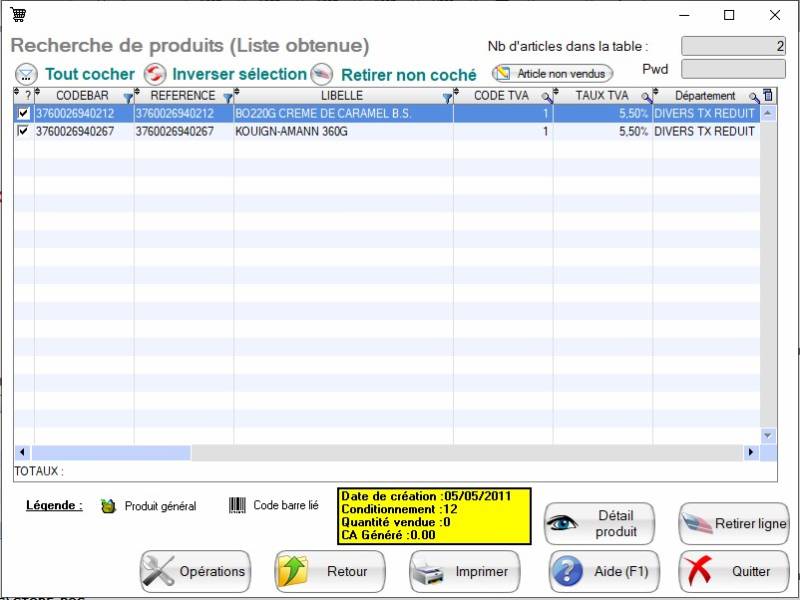Screen dimensions: 800x600
Task: Open the LIBELLE column filter
Action: click(447, 97)
